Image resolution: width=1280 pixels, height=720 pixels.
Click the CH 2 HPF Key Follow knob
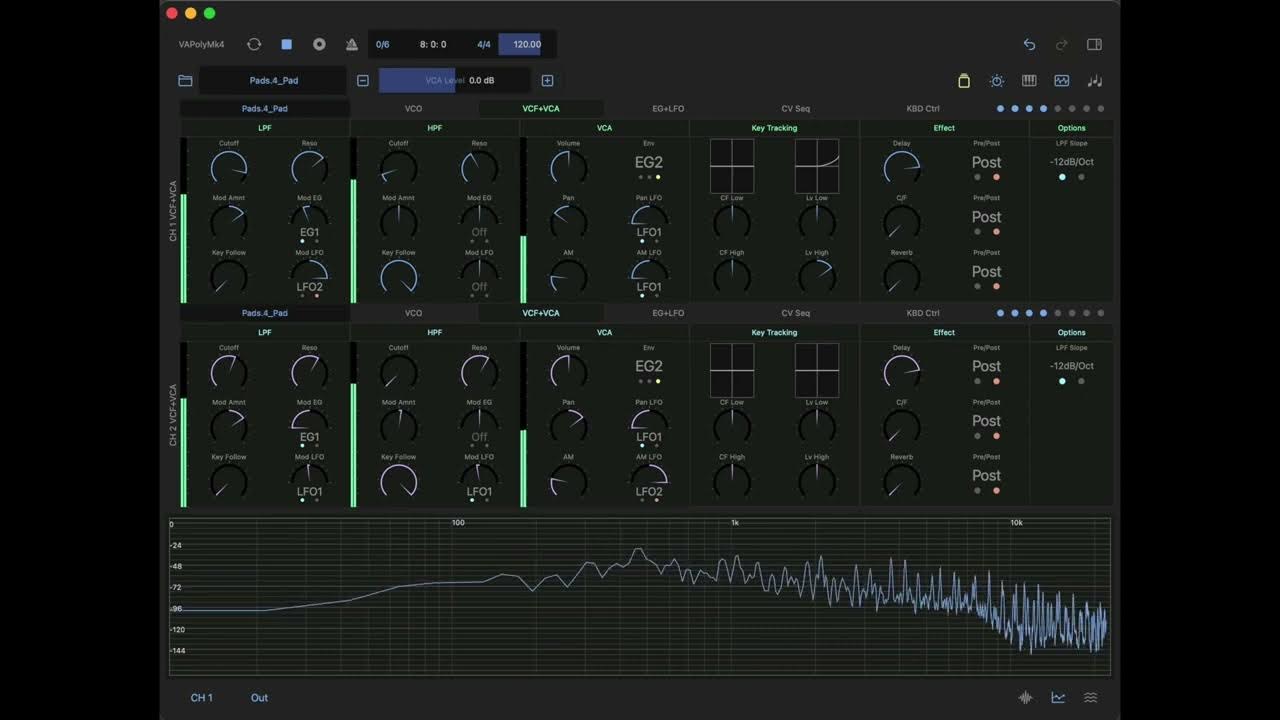[x=399, y=482]
